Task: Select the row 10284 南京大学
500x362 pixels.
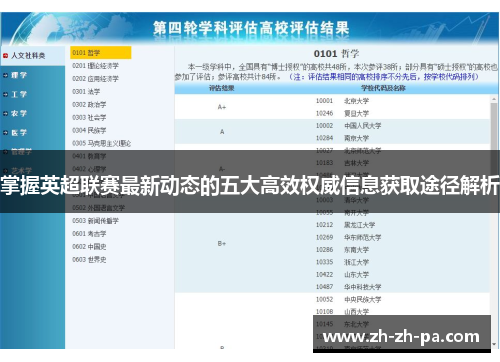Action: 342,138
